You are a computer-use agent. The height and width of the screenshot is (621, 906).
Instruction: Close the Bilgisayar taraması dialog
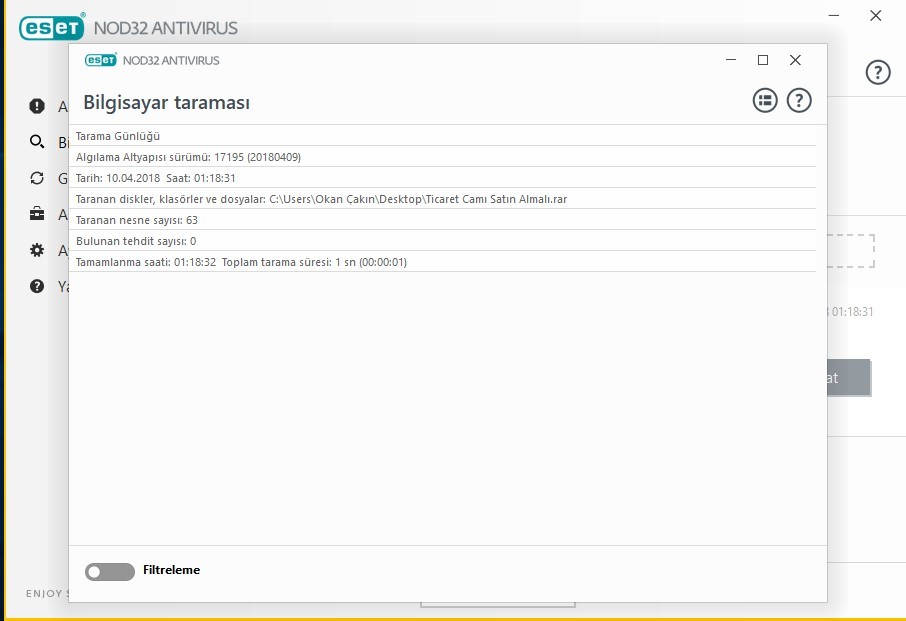[795, 60]
